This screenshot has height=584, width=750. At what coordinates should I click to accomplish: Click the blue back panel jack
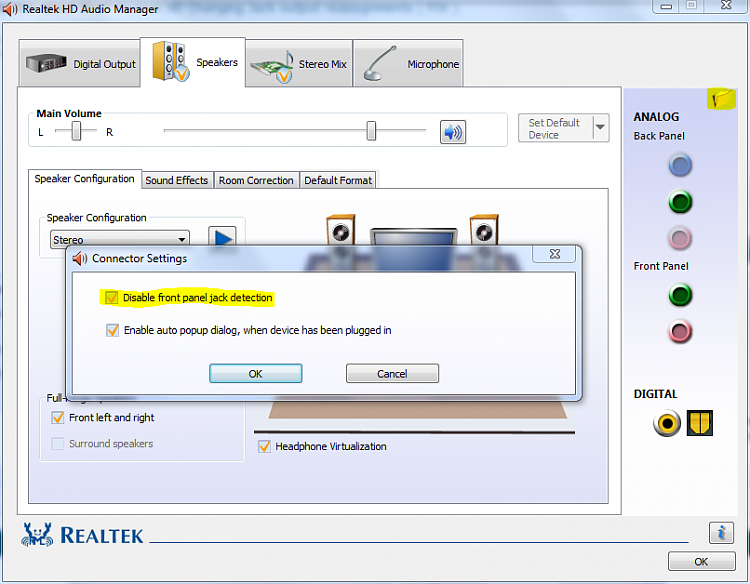pos(680,165)
